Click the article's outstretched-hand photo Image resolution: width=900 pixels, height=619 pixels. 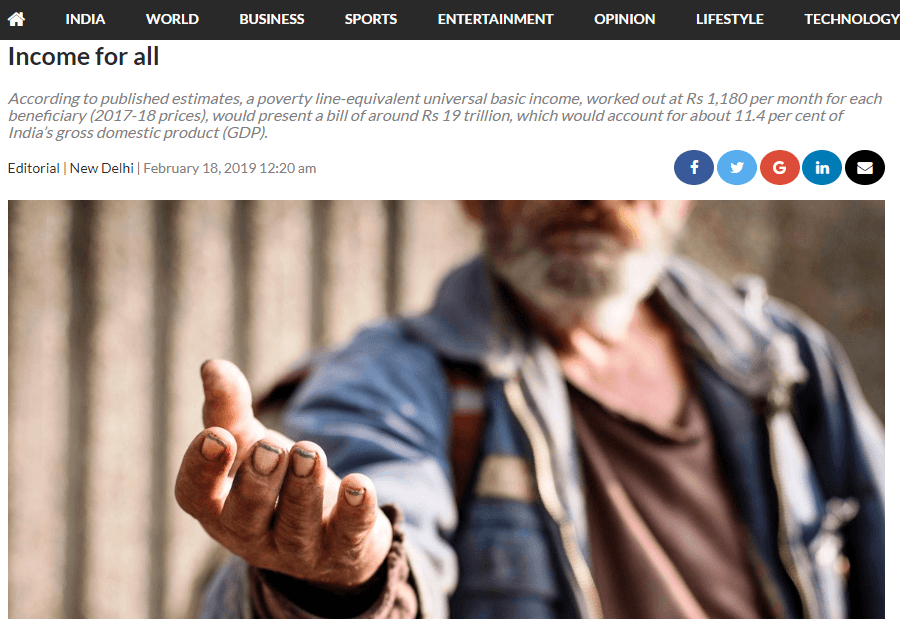click(446, 409)
